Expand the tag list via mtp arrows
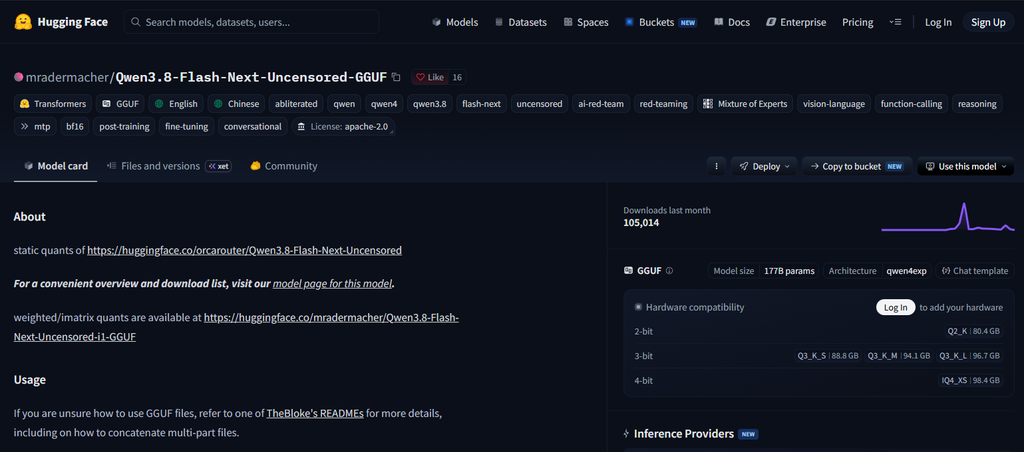1024x452 pixels. coord(25,126)
